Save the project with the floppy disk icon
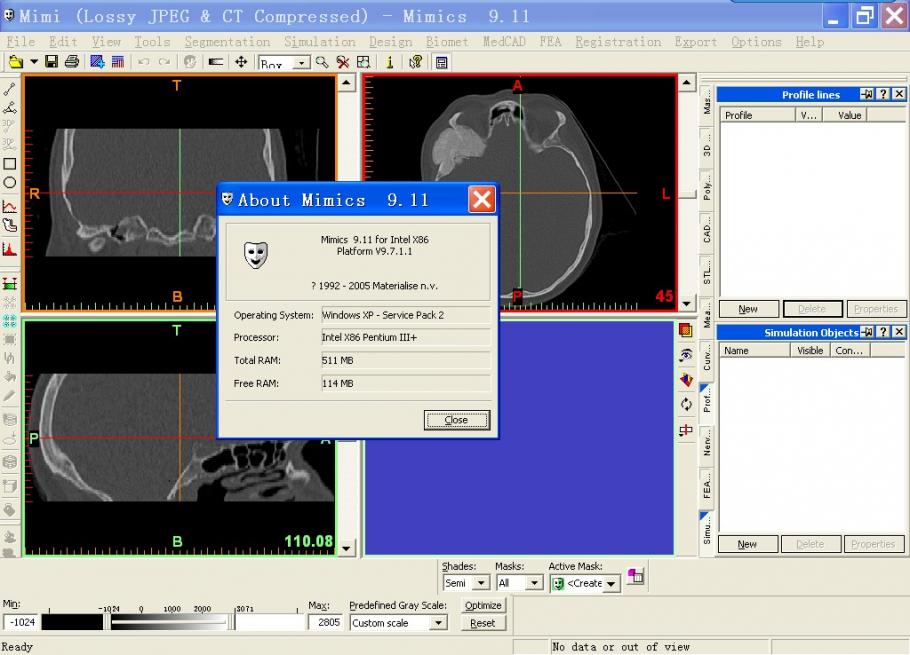910x655 pixels. [52, 62]
